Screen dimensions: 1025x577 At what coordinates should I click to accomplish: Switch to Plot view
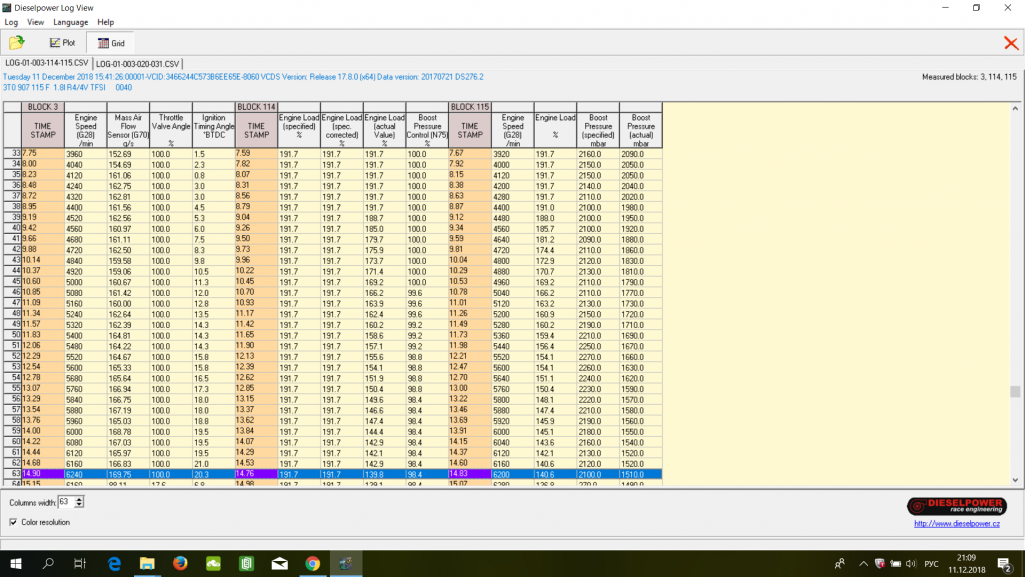tap(62, 43)
